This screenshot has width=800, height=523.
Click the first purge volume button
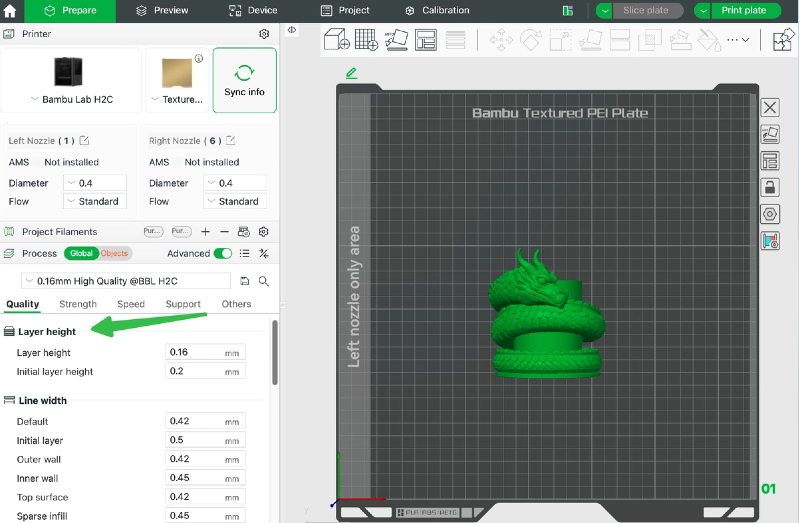coord(153,231)
